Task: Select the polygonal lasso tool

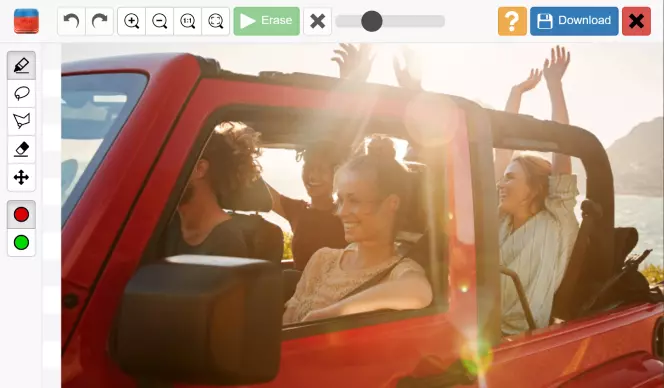Action: click(21, 121)
